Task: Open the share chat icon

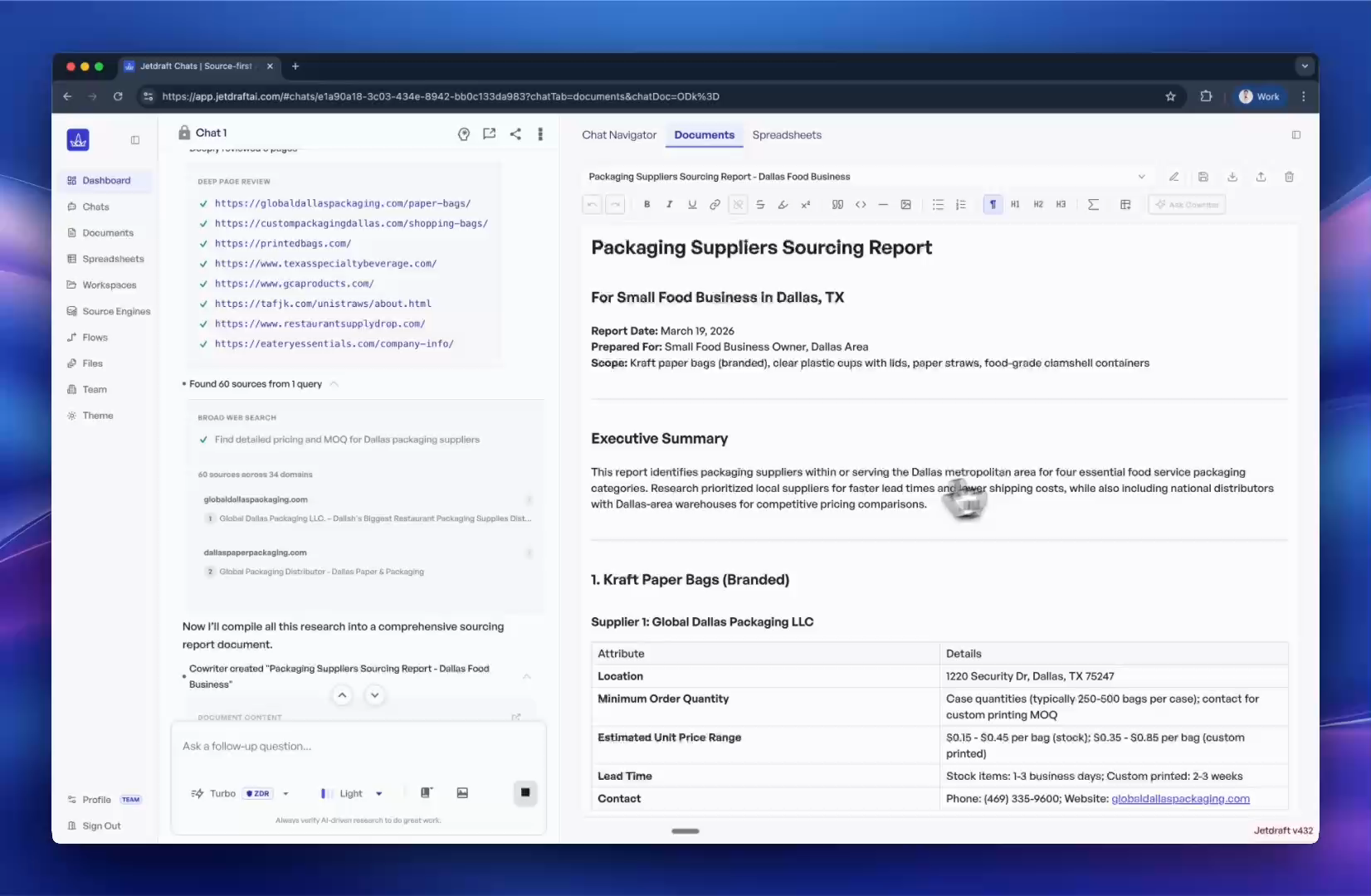Action: 515,134
